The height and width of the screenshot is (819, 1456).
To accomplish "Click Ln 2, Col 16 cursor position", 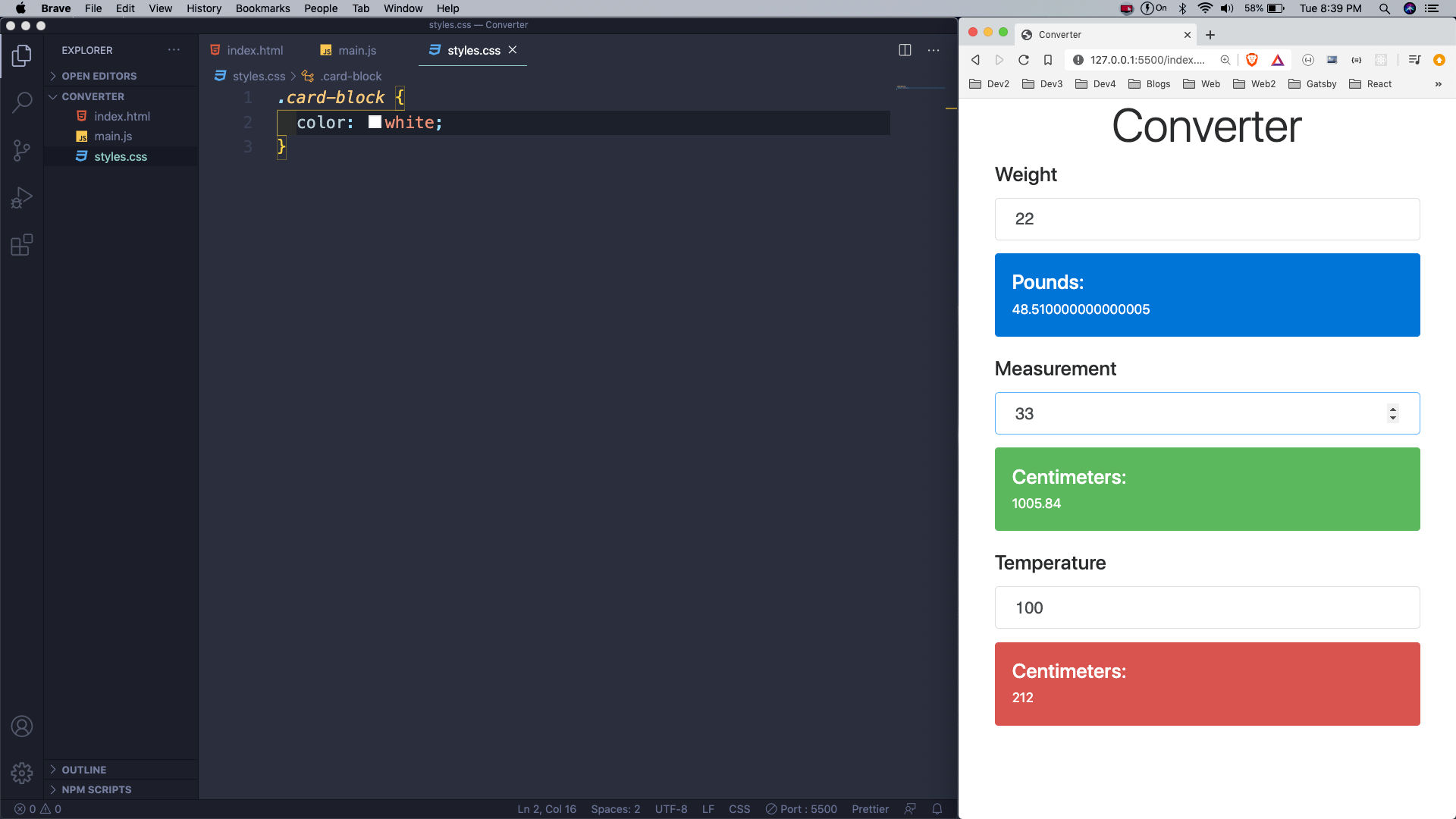I will tap(547, 809).
